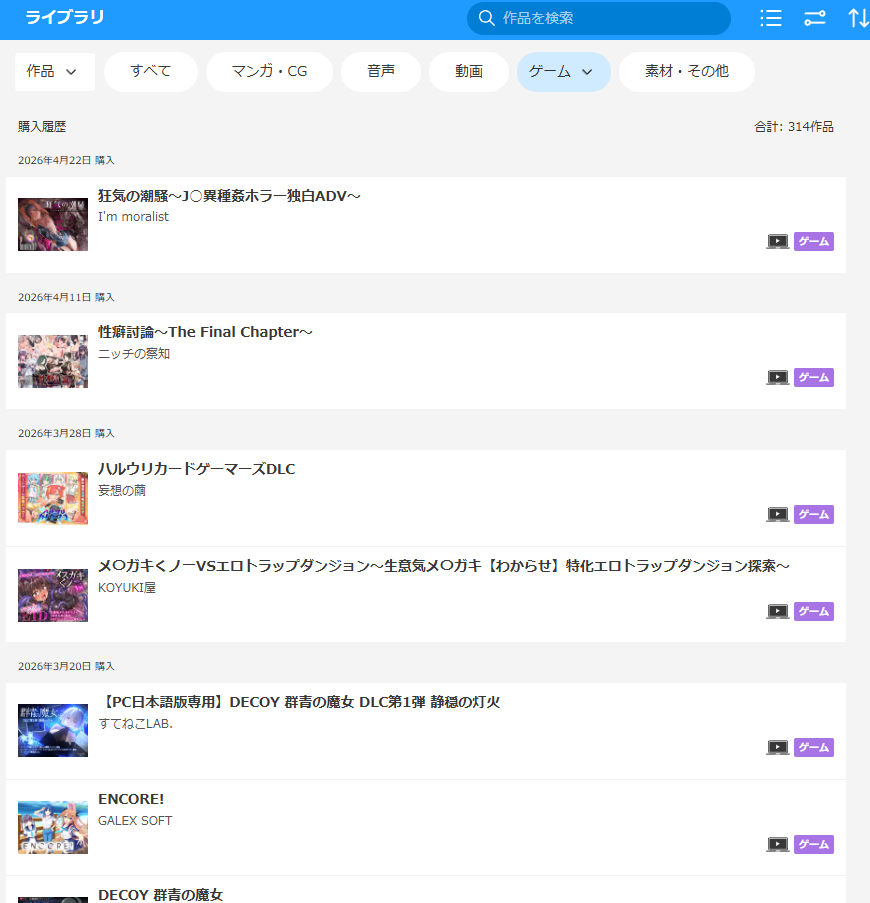Click thumbnail of DECOY DLC第1弾

click(53, 730)
